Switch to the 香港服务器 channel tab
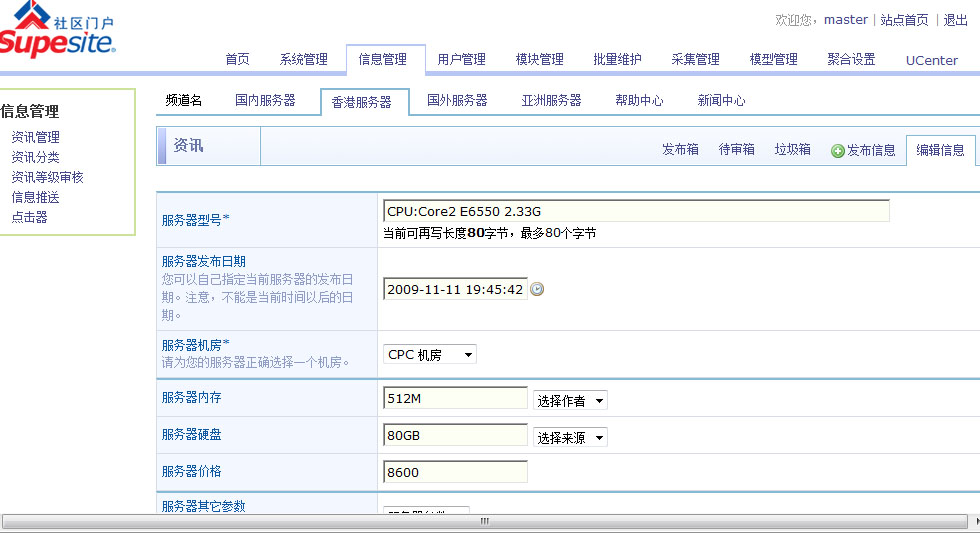 (x=362, y=102)
